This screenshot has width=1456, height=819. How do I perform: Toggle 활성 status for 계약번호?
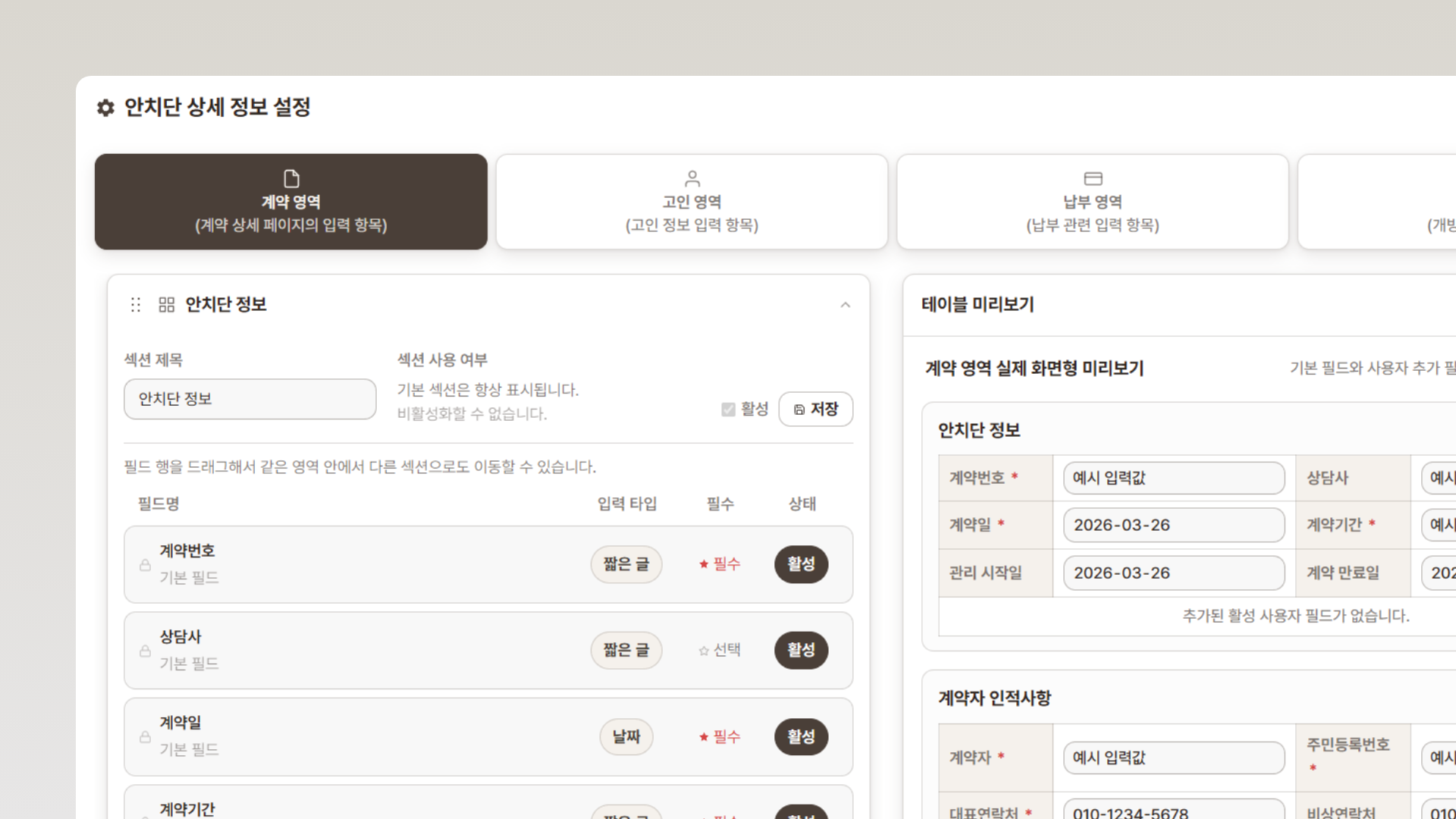[801, 564]
